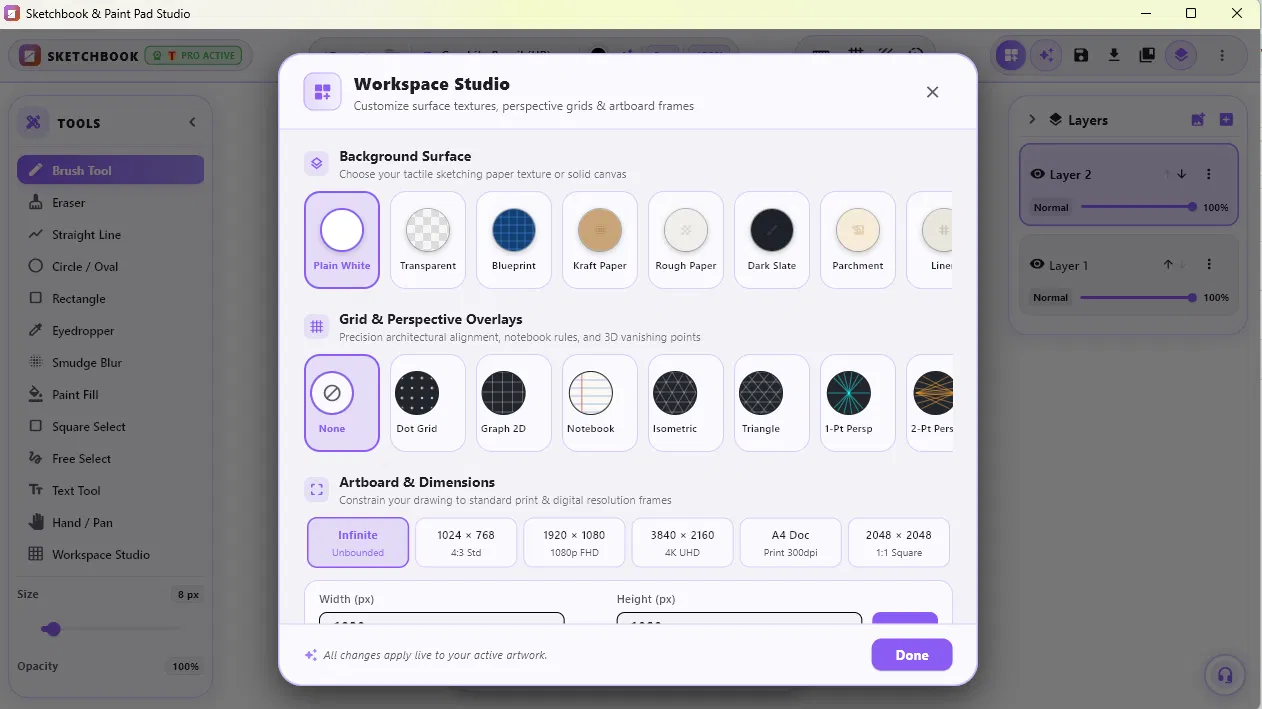Select A4 Doc print preset

tap(791, 543)
